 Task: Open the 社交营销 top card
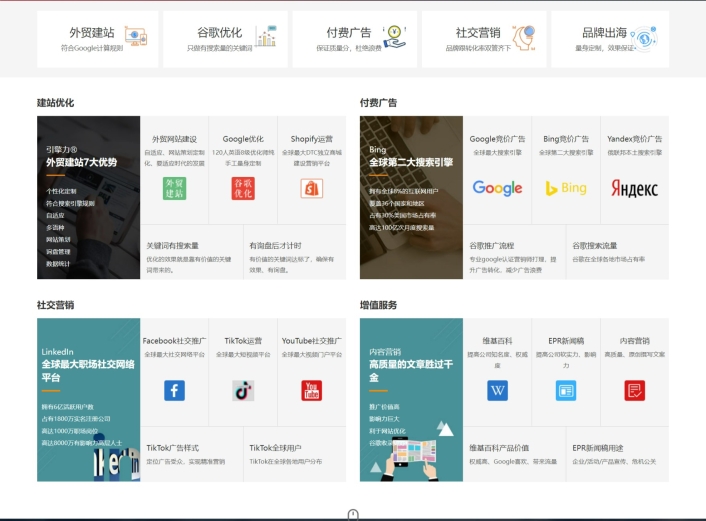[484, 39]
